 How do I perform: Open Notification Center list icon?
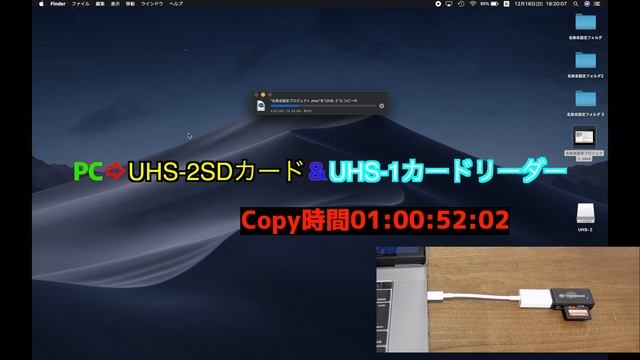click(x=597, y=4)
